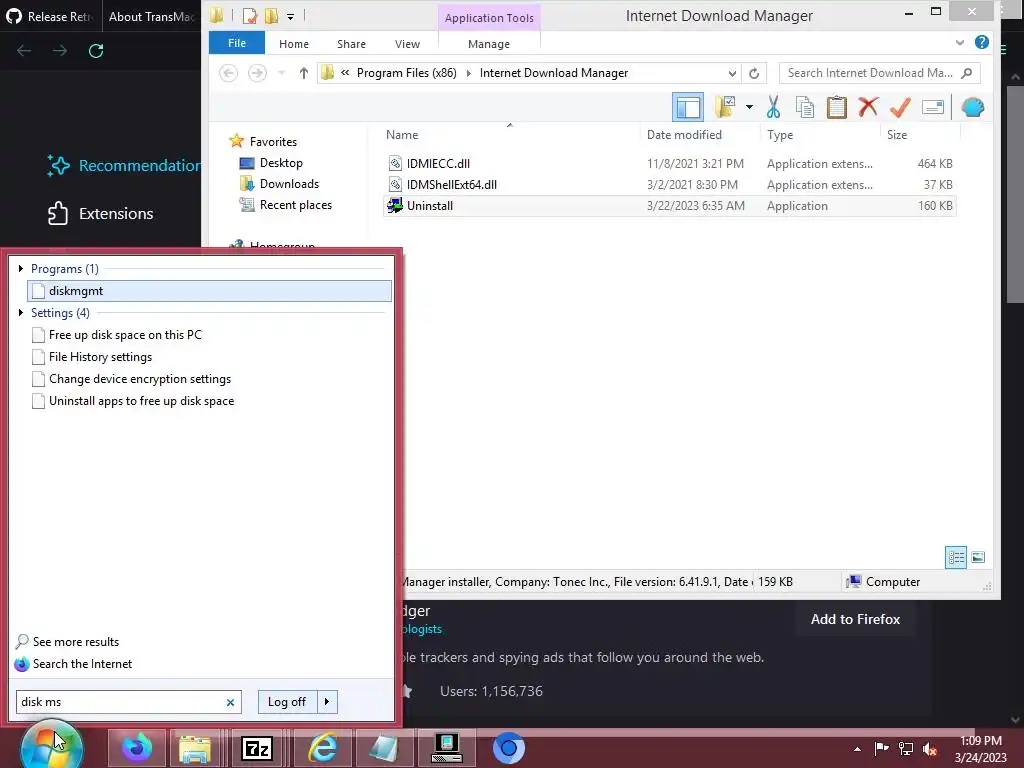Select Recent places in the navigation pane

coord(295,204)
